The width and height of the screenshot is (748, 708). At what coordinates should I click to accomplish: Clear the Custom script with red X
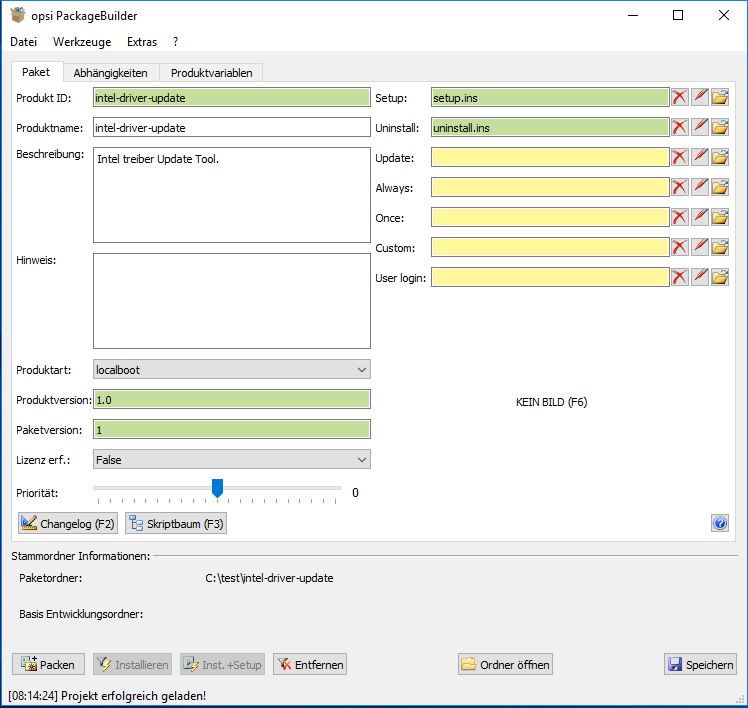680,248
